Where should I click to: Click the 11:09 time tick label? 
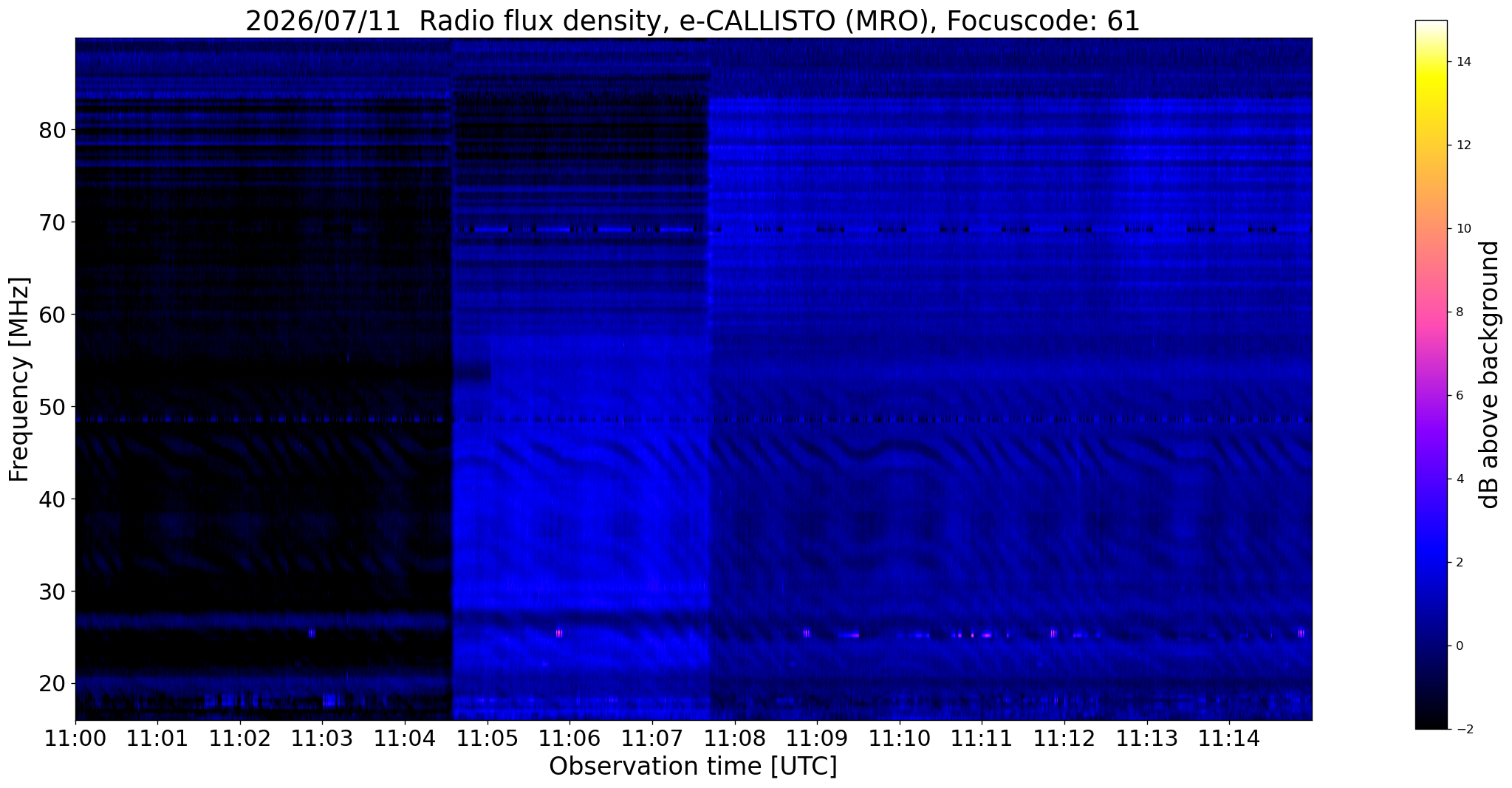point(817,739)
